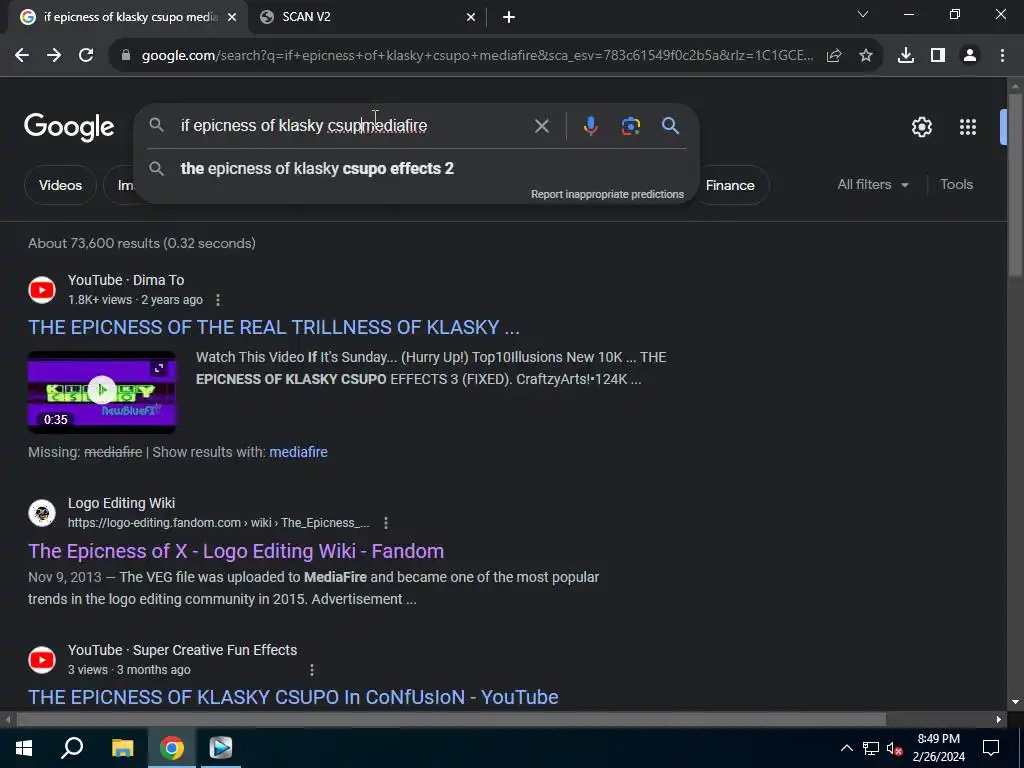Click the browser address bar URL

pyautogui.click(x=477, y=56)
